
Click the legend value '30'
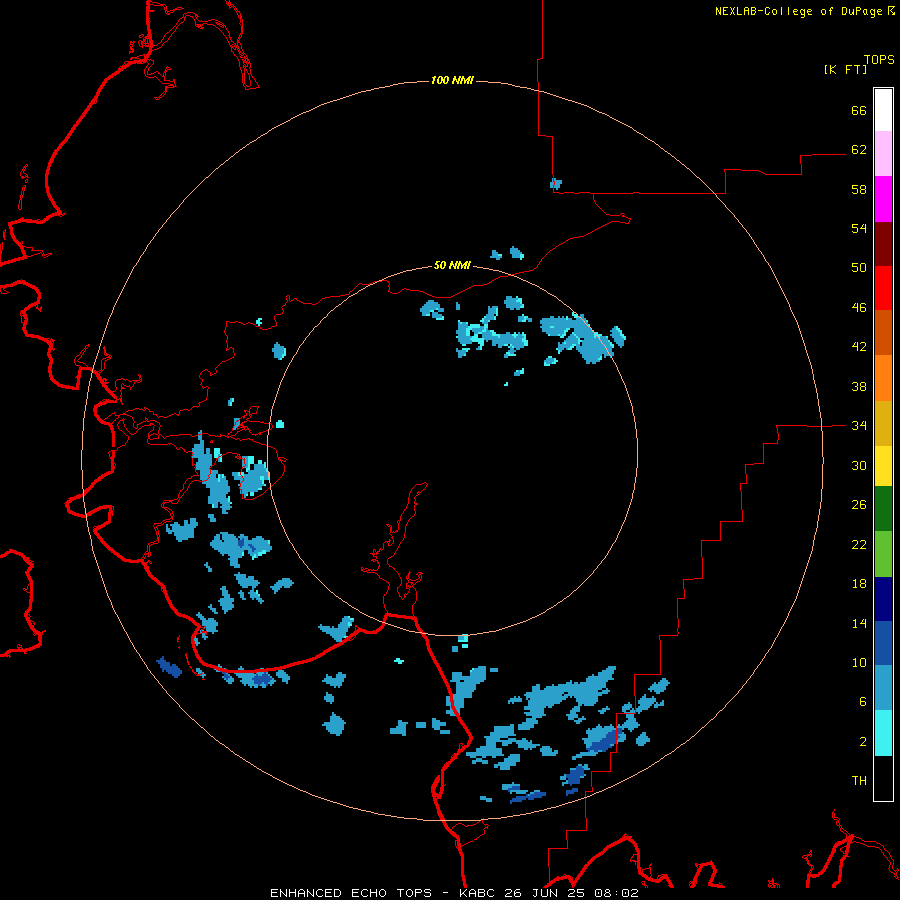click(x=859, y=465)
